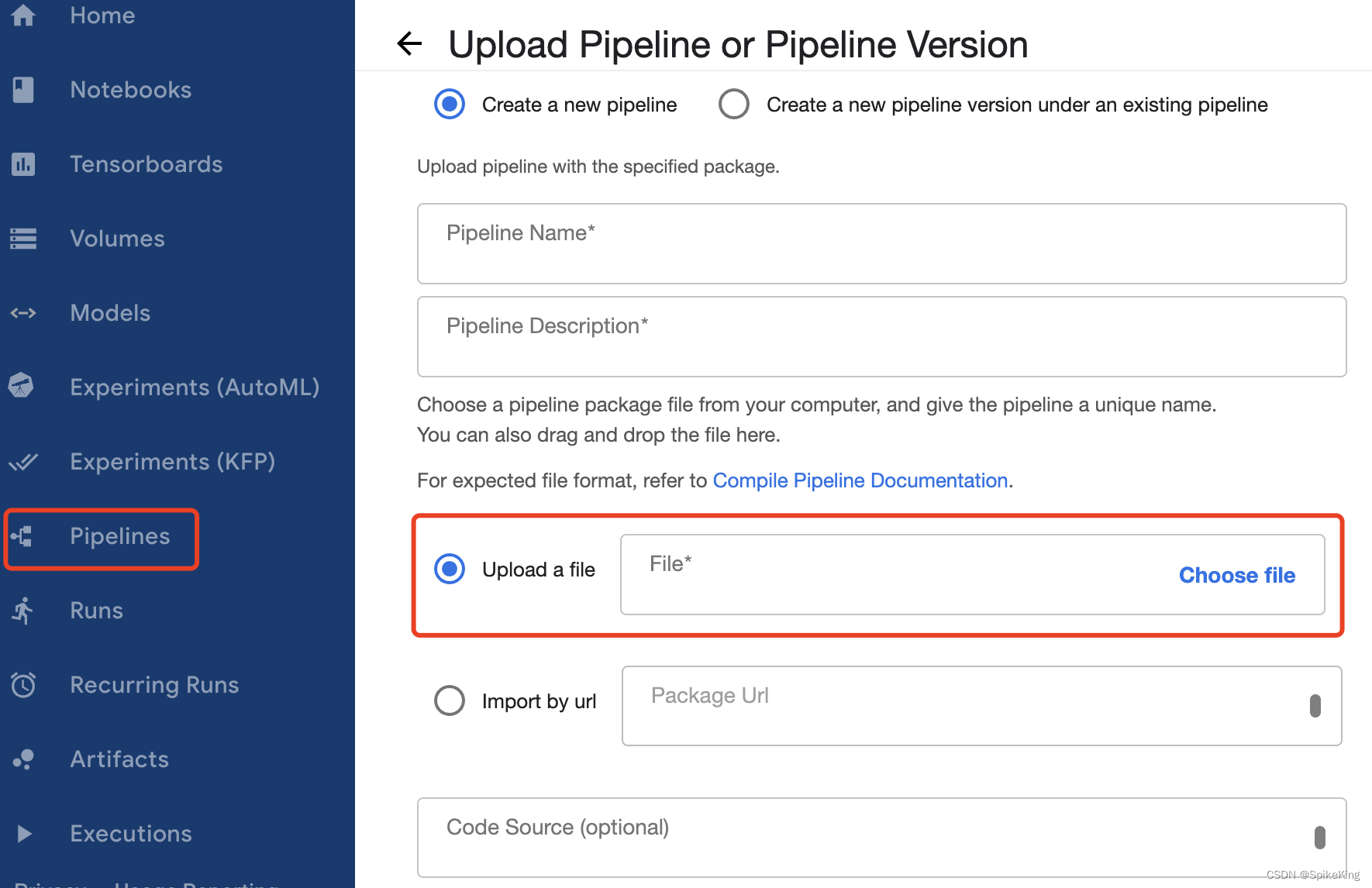The height and width of the screenshot is (888, 1372).
Task: Click the Models arrows icon
Action: 23,313
